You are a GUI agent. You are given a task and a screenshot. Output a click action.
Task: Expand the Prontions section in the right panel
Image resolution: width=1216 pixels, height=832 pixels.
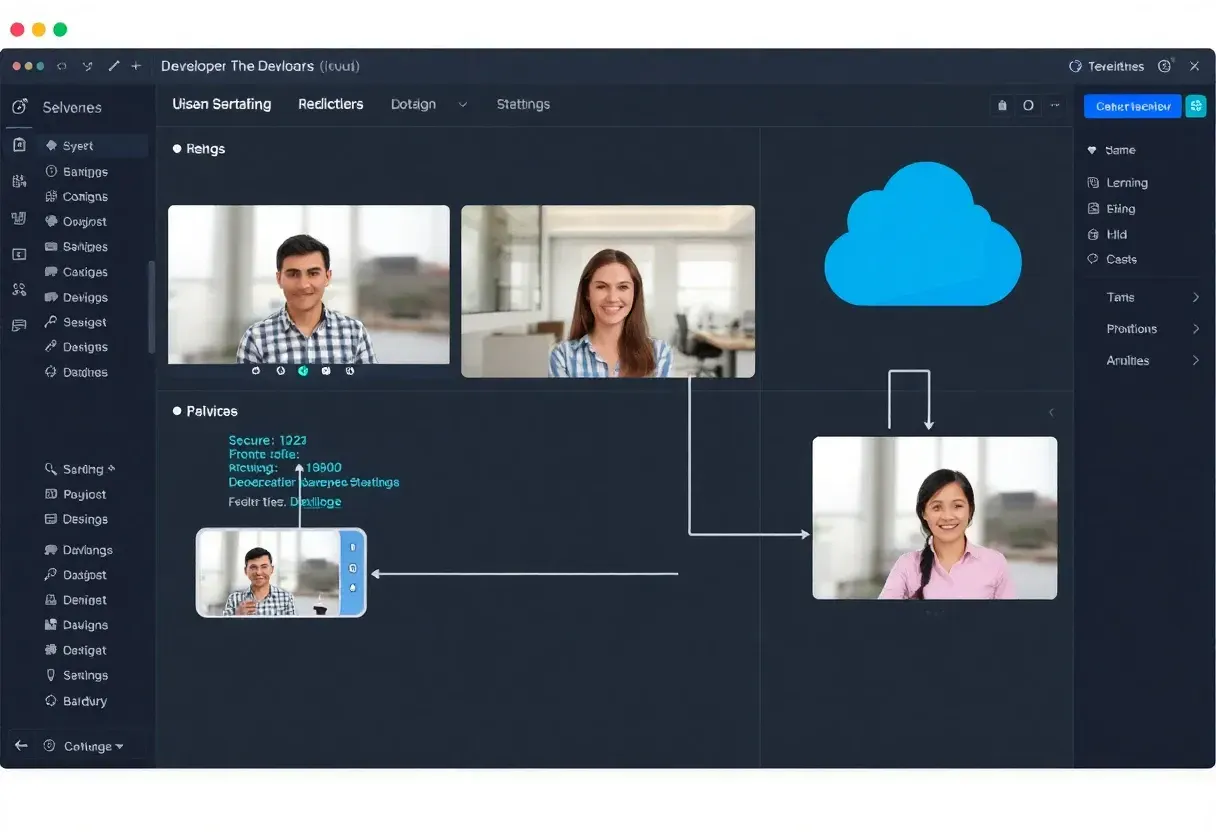click(1131, 328)
